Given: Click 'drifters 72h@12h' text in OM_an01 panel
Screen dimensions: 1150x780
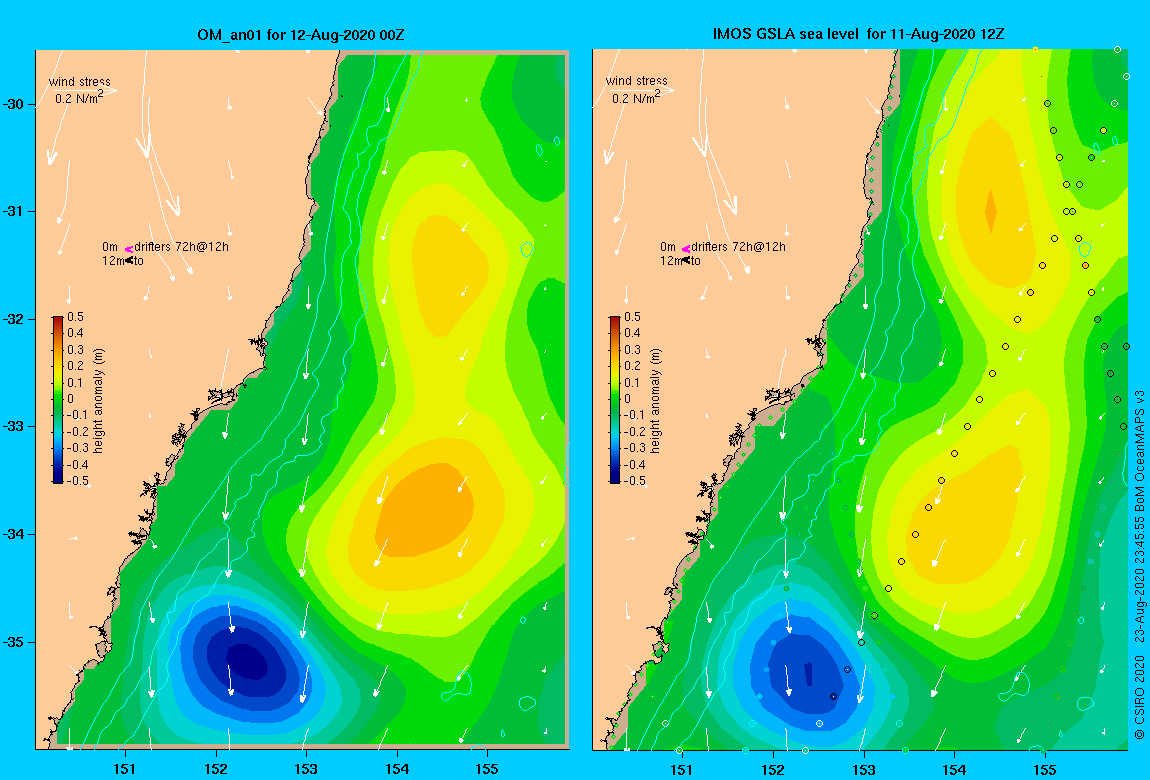Looking at the screenshot, I should click(181, 247).
